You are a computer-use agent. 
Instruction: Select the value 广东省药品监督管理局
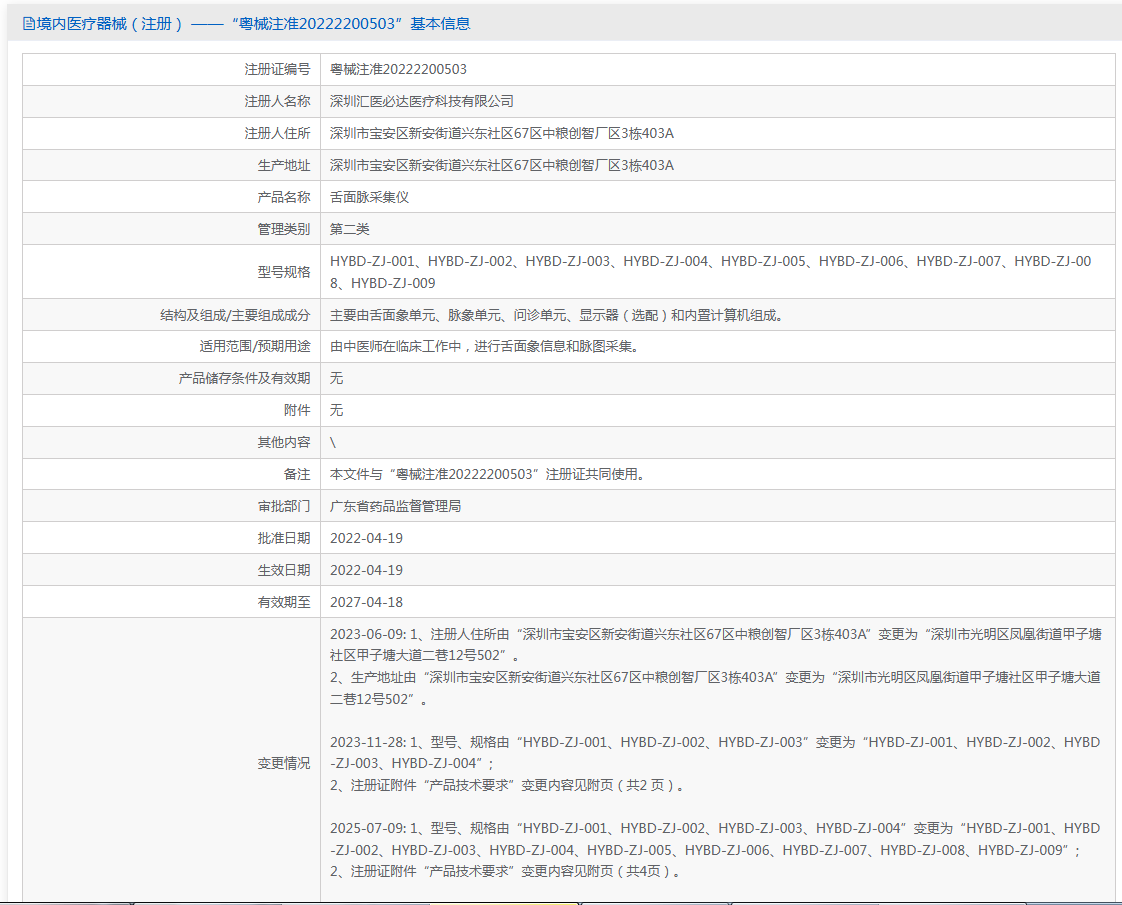395,507
